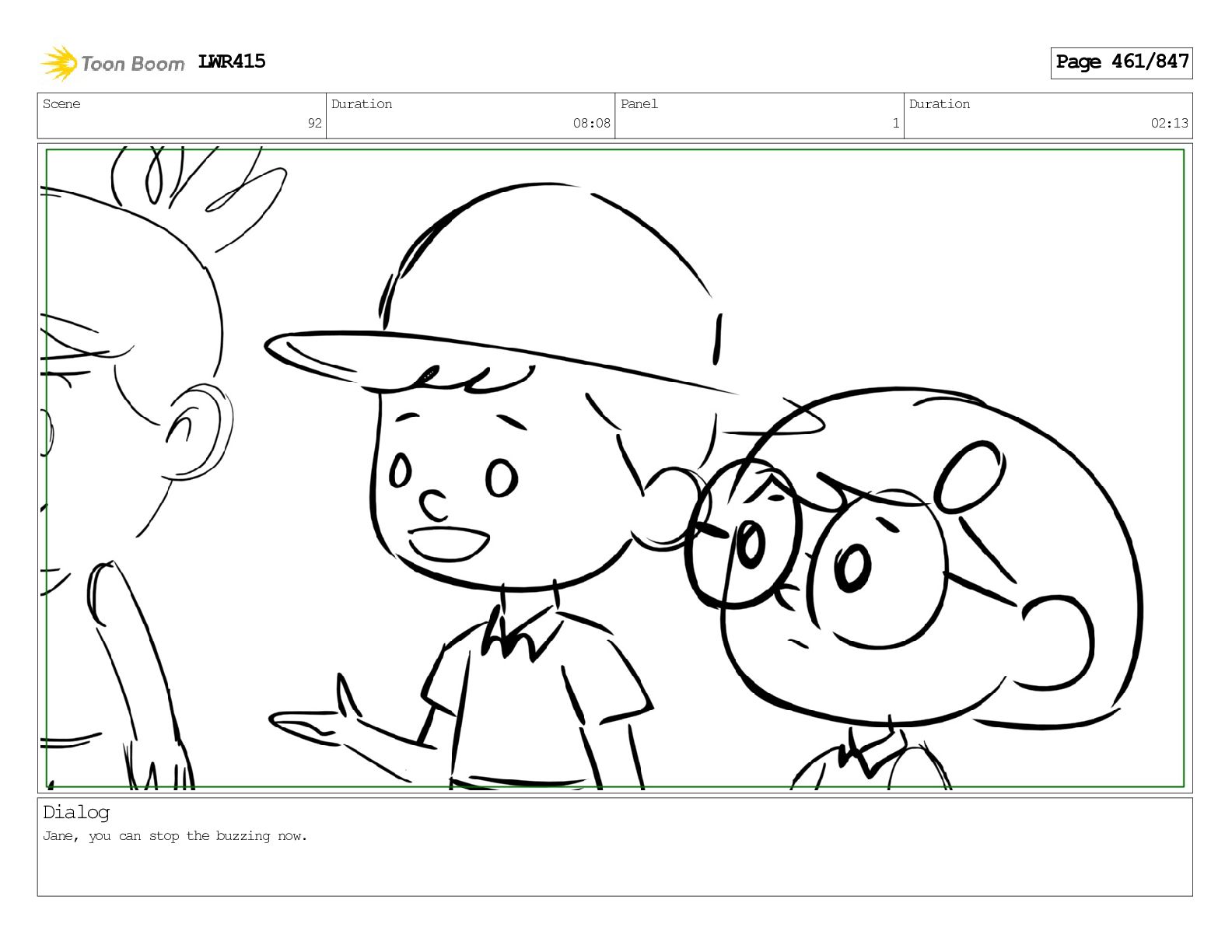Select the panel number 1
This screenshot has width=1232, height=952.
(895, 123)
